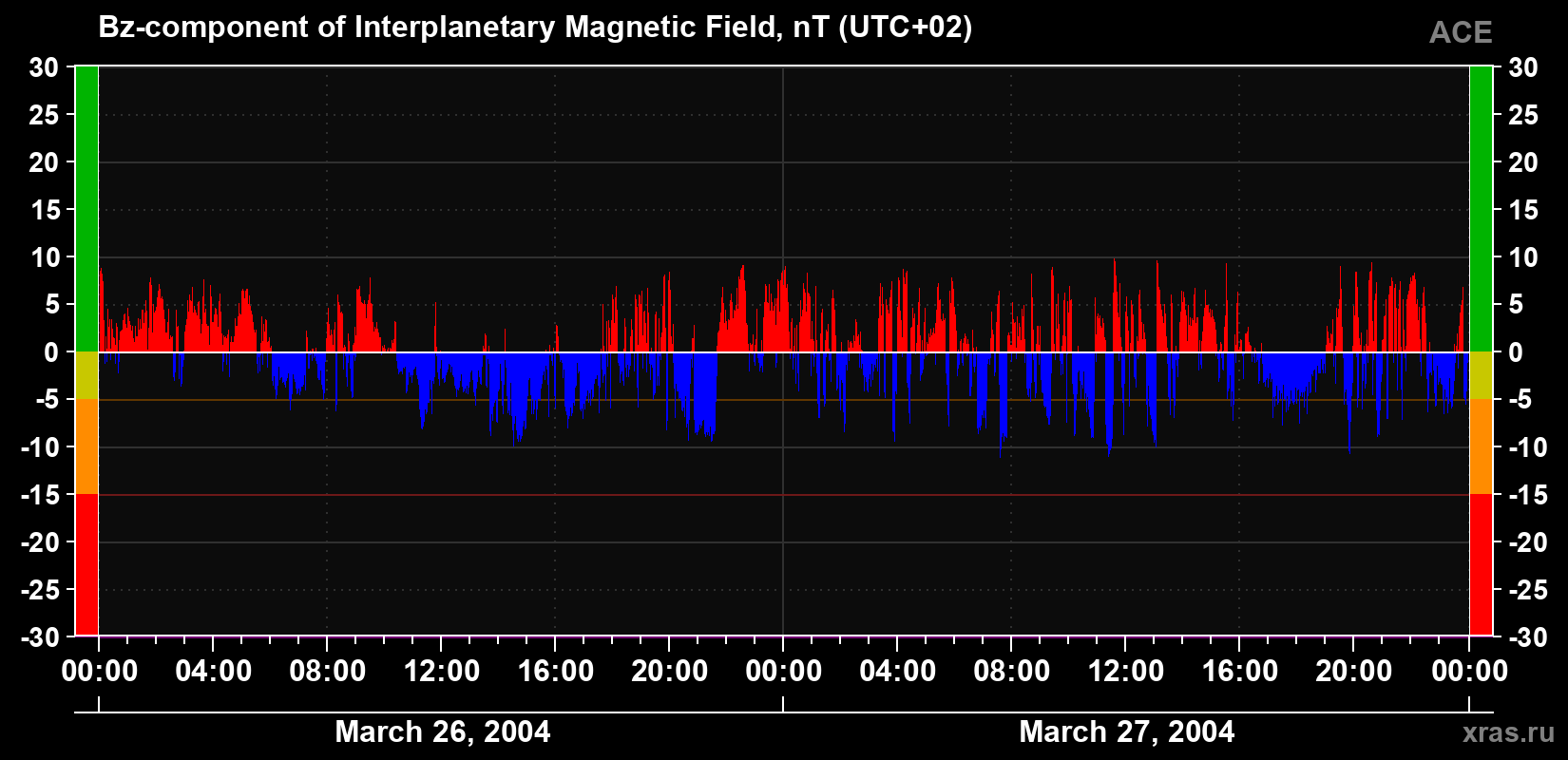Click the 16:00 tick under March 26
This screenshot has height=760, width=1568.
point(556,672)
